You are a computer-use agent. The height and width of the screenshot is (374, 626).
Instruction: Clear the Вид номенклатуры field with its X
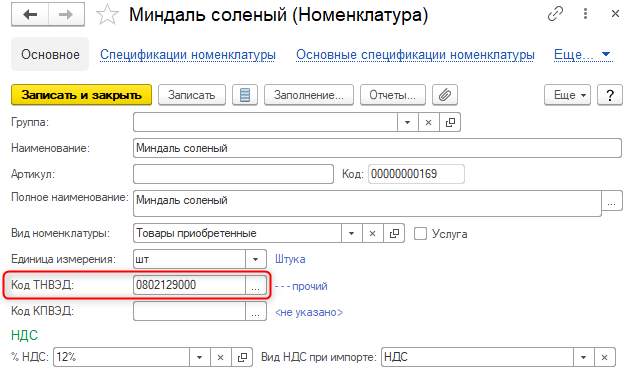[372, 233]
